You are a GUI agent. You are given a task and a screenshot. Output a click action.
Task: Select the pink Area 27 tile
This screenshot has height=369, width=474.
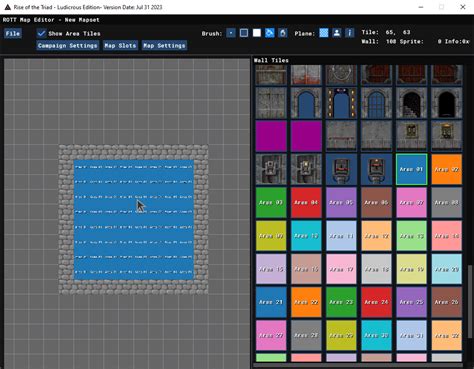(x=271, y=335)
